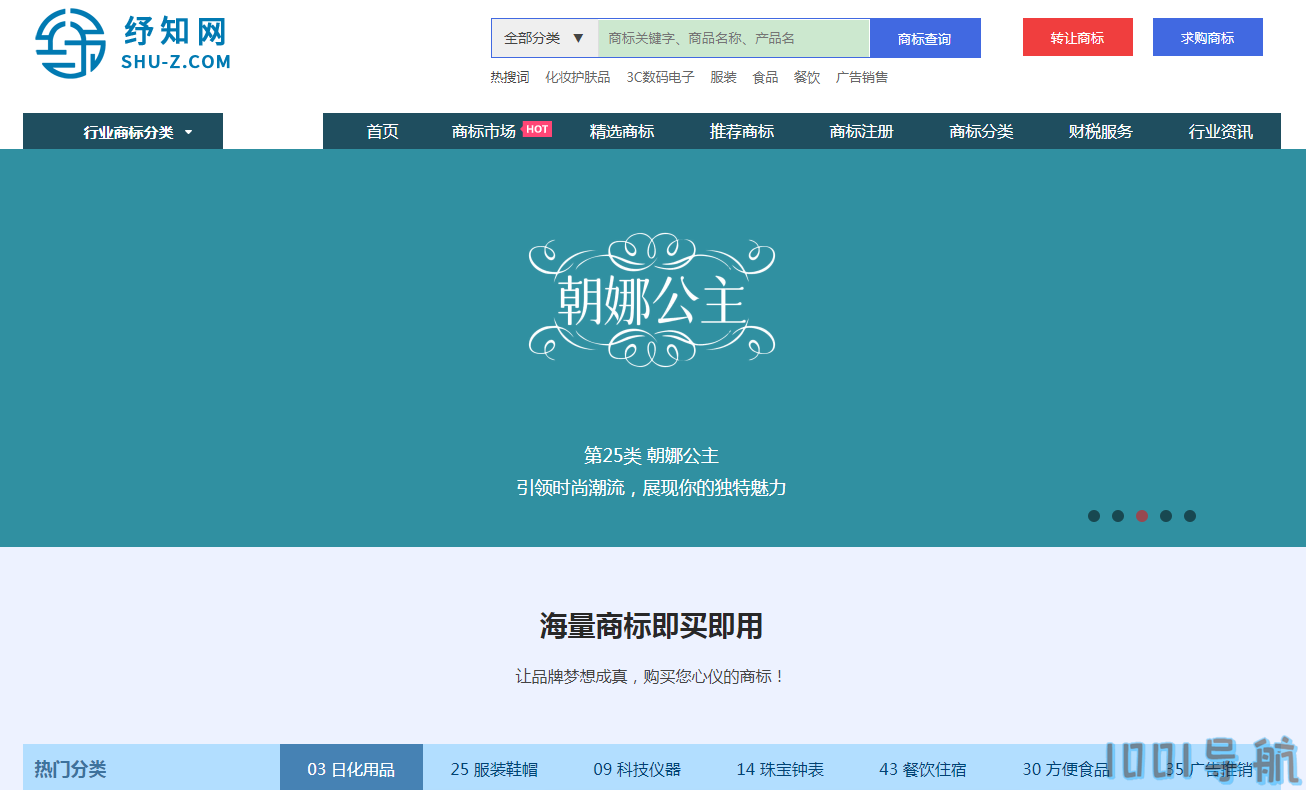Image resolution: width=1306 pixels, height=790 pixels.
Task: Click subtitle 让品牌梦想成真，购买您心仪的商标！
Action: point(652,677)
